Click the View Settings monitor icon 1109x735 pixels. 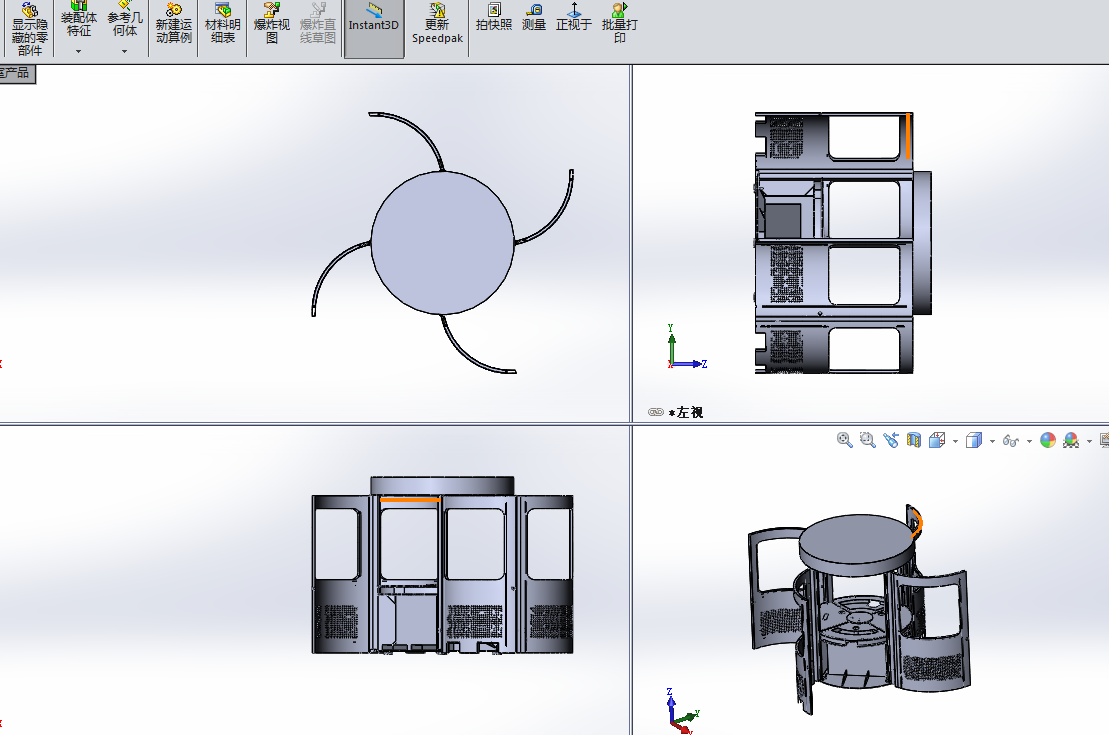point(1104,440)
